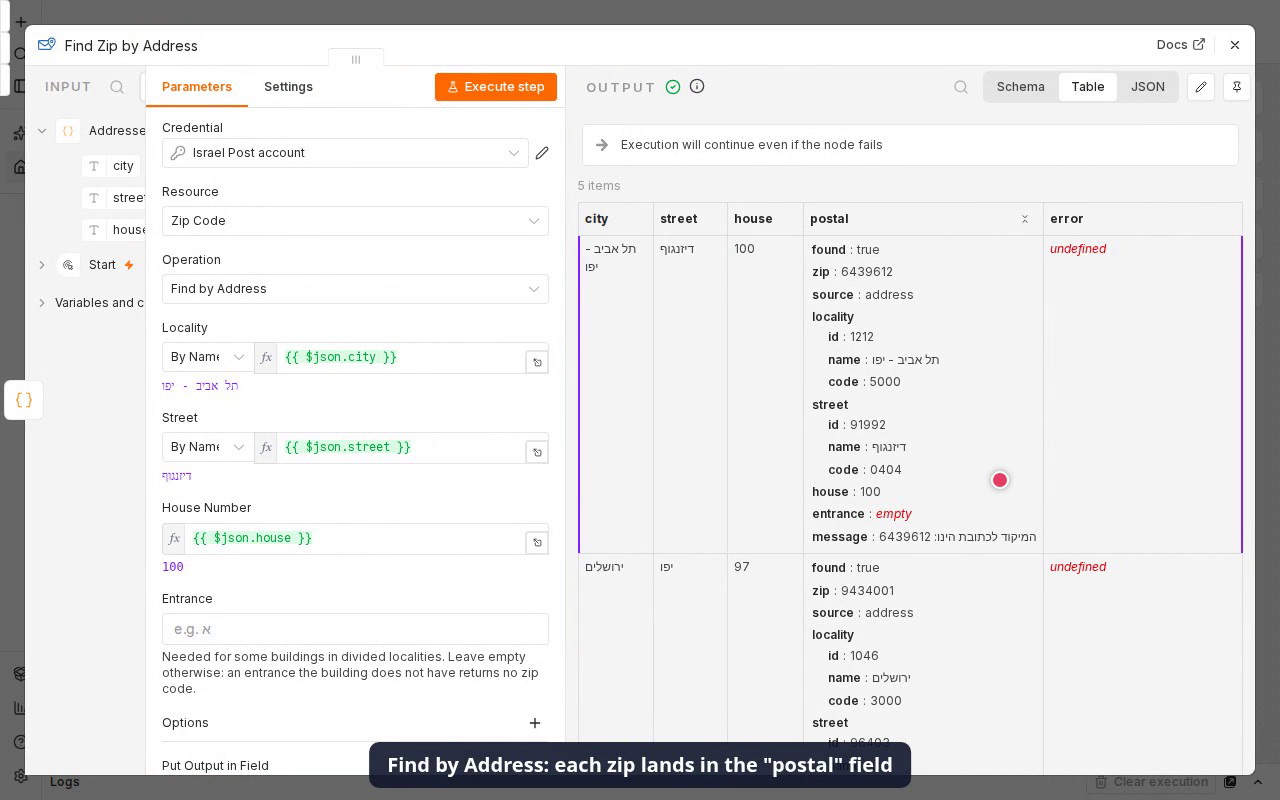The width and height of the screenshot is (1280, 800).
Task: Change Street mode from By Name
Action: tap(208, 447)
